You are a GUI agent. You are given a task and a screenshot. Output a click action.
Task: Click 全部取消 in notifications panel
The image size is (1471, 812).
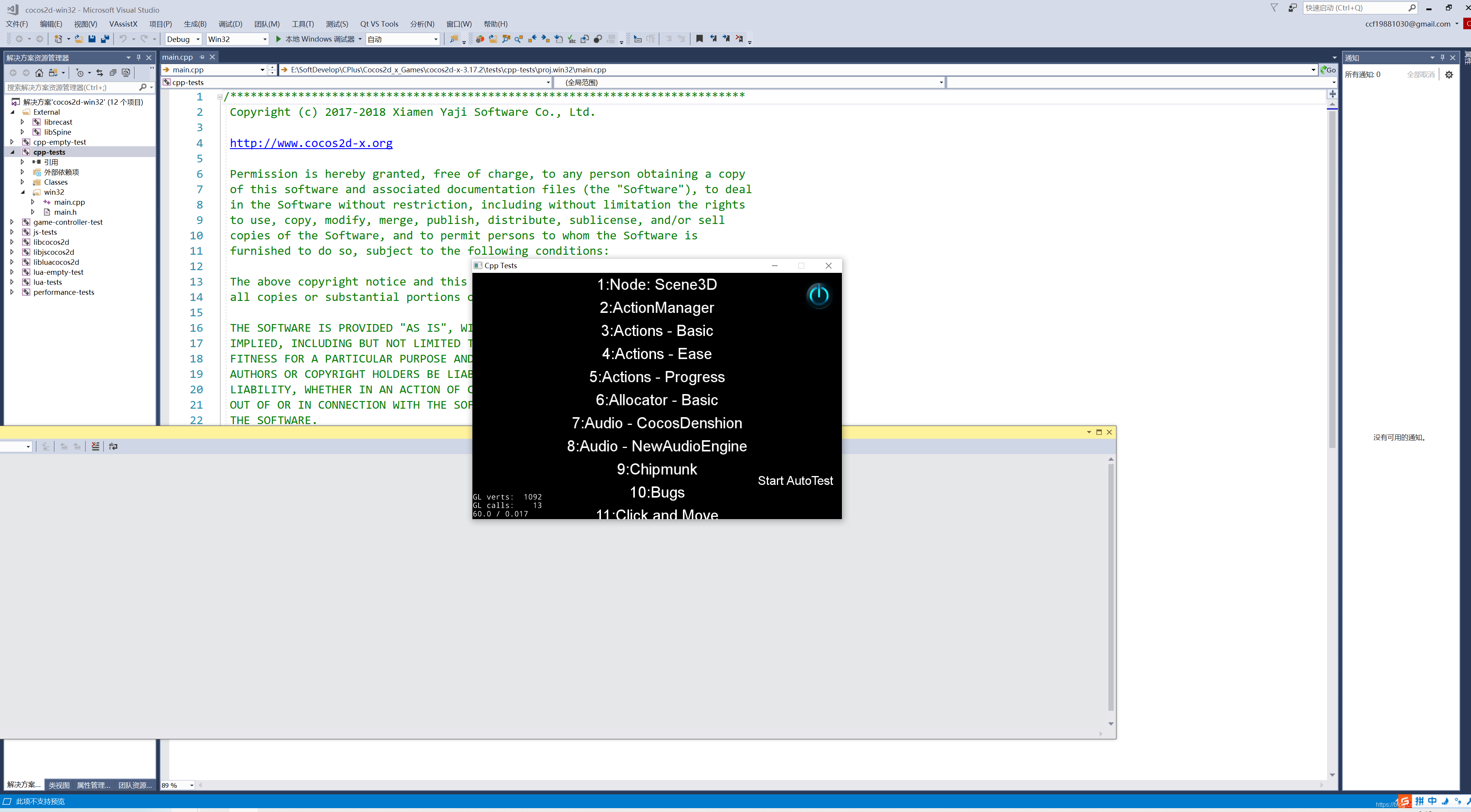1420,74
